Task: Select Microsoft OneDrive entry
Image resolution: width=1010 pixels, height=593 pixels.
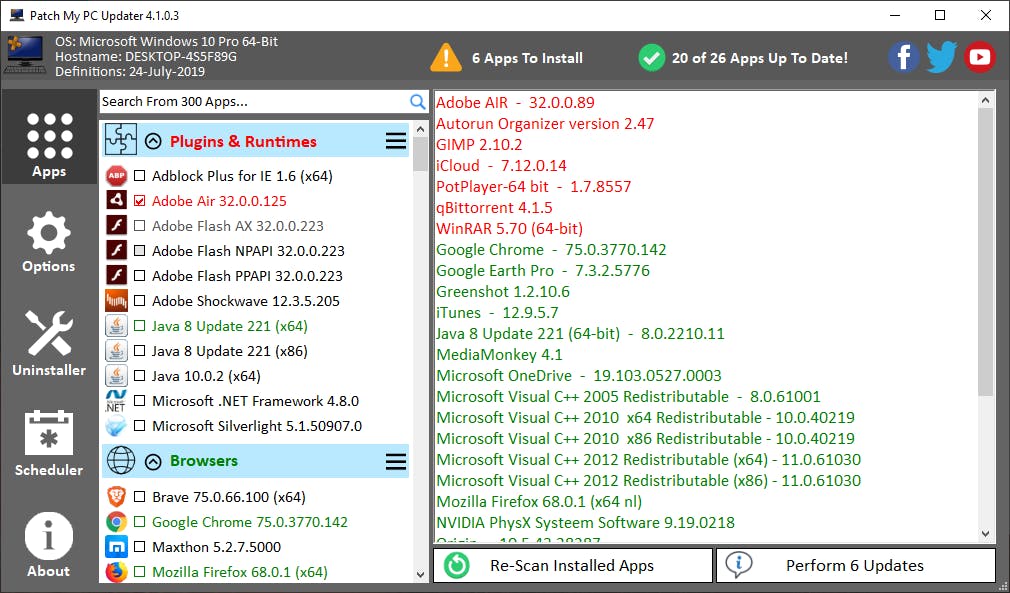Action: coord(578,375)
